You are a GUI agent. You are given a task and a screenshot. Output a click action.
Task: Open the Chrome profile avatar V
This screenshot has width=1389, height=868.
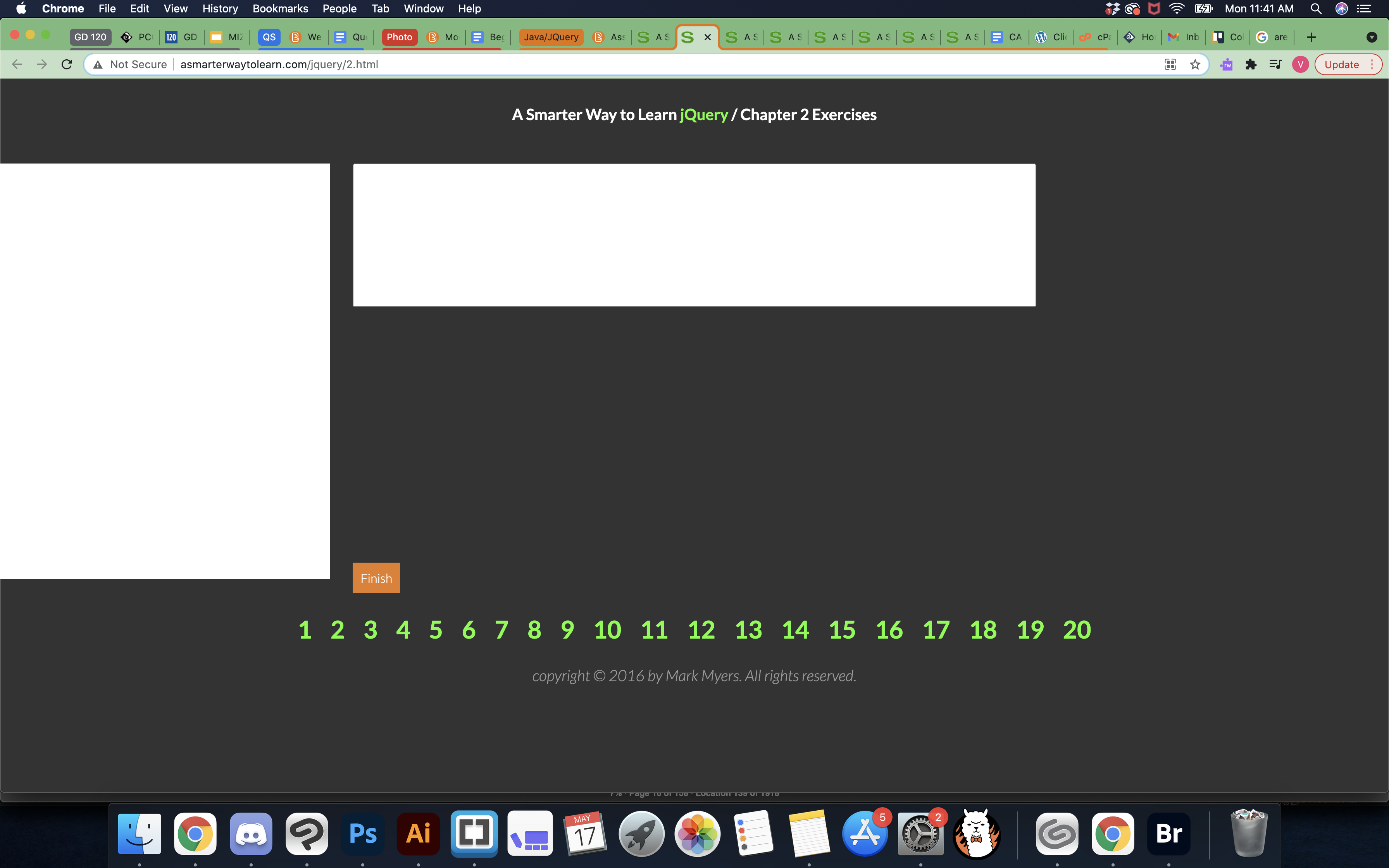1300,64
